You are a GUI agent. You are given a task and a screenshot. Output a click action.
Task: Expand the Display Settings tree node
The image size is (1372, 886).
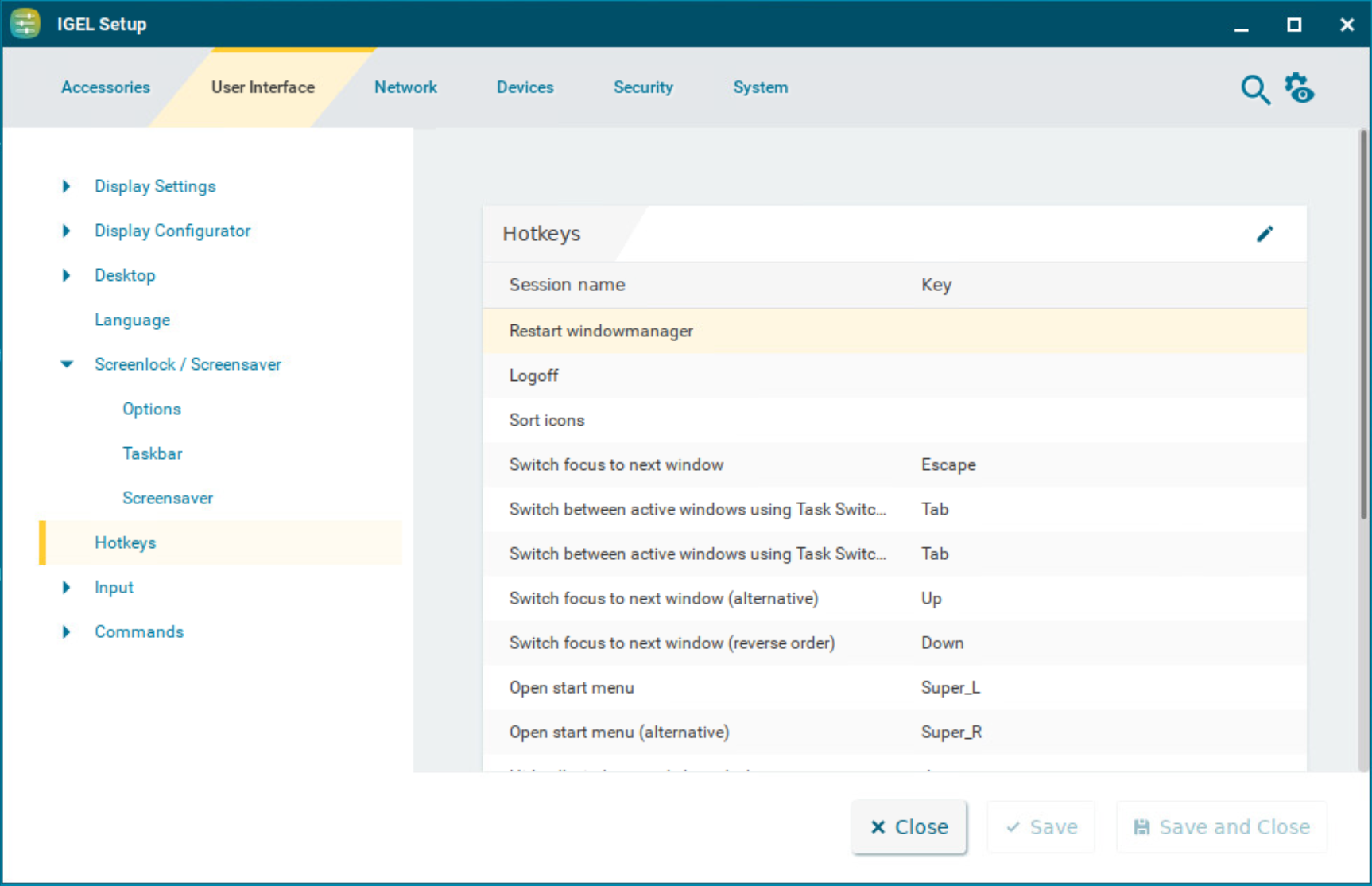[x=67, y=186]
